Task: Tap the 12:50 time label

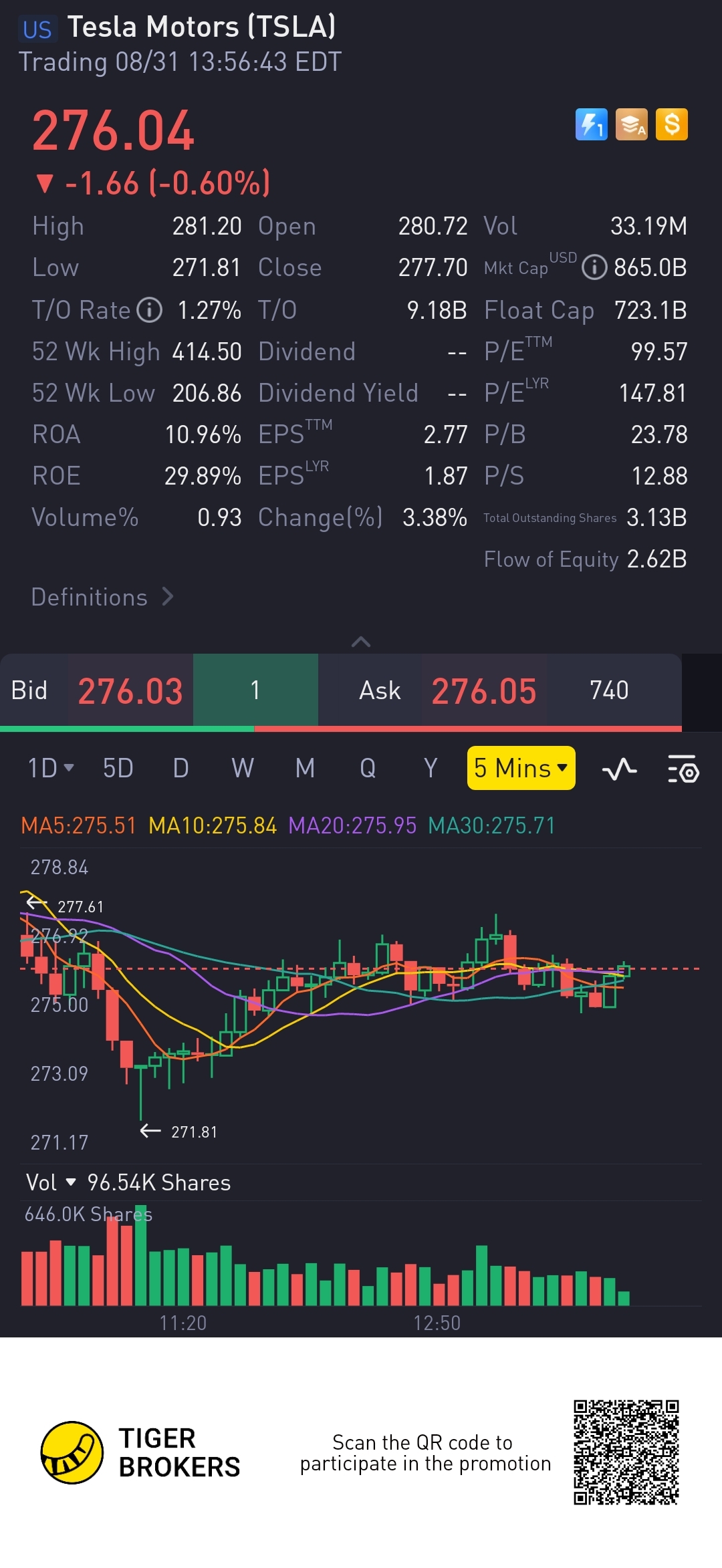Action: click(x=437, y=1323)
